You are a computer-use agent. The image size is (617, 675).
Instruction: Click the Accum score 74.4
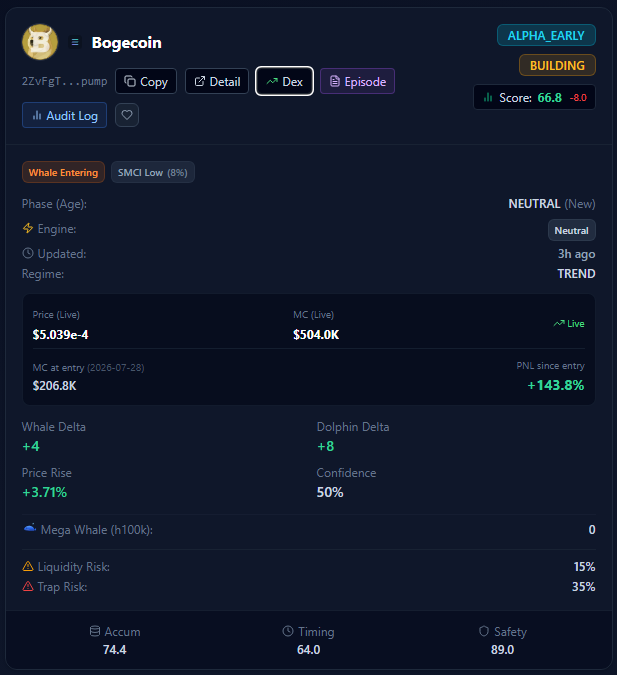pyautogui.click(x=115, y=650)
